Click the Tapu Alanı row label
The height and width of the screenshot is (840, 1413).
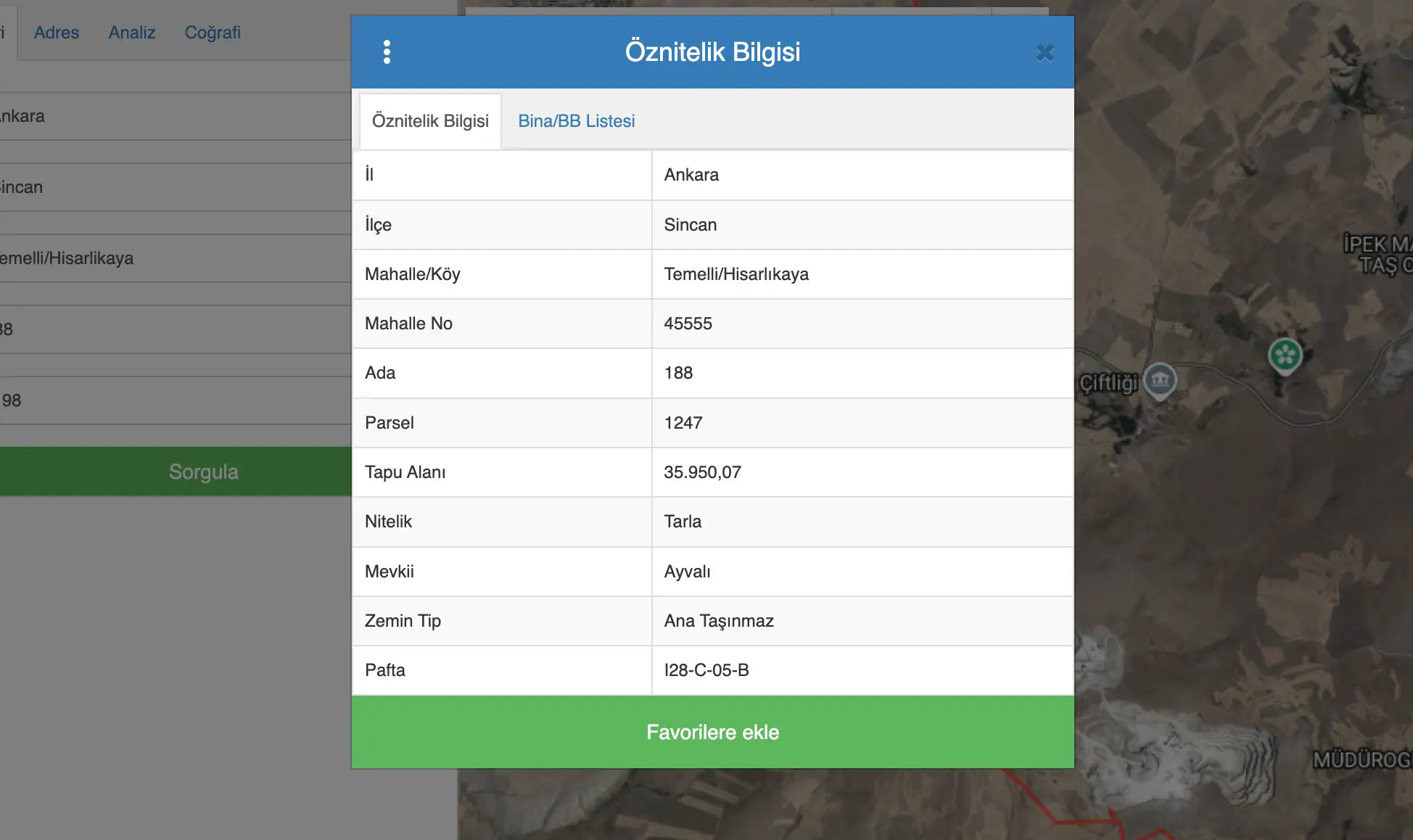405,472
